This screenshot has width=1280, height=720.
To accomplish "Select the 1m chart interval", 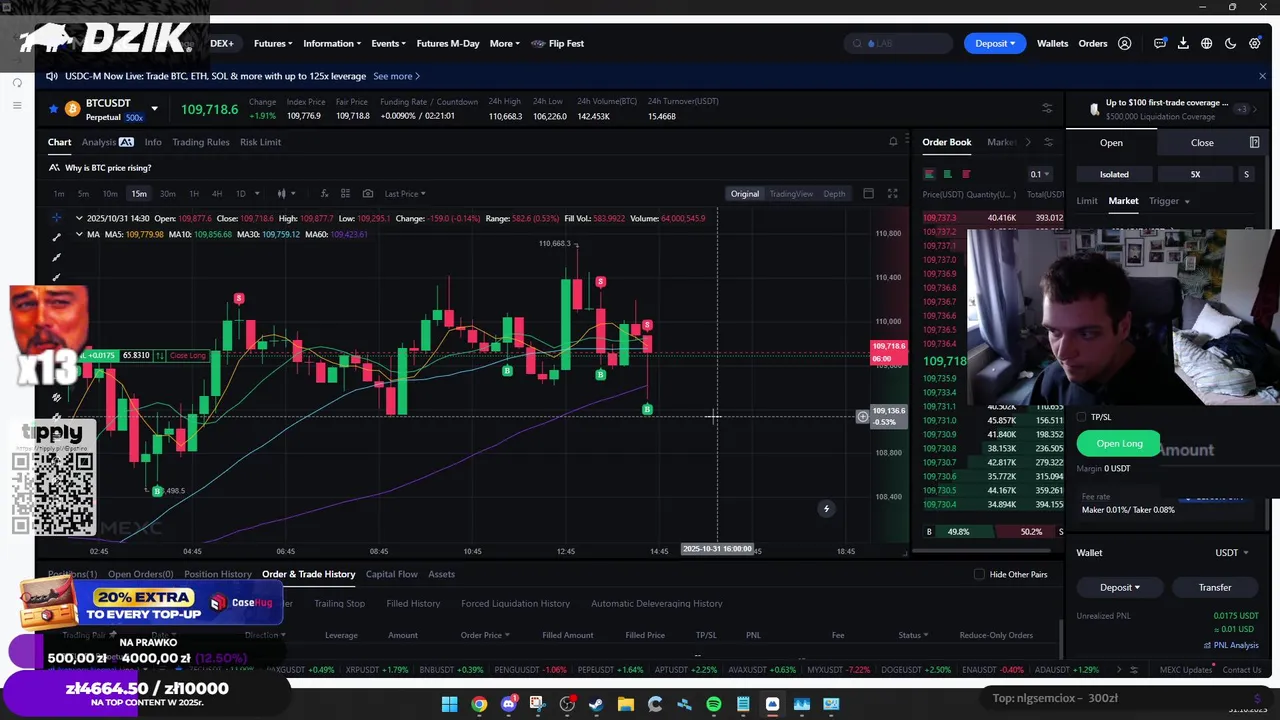I will point(59,194).
